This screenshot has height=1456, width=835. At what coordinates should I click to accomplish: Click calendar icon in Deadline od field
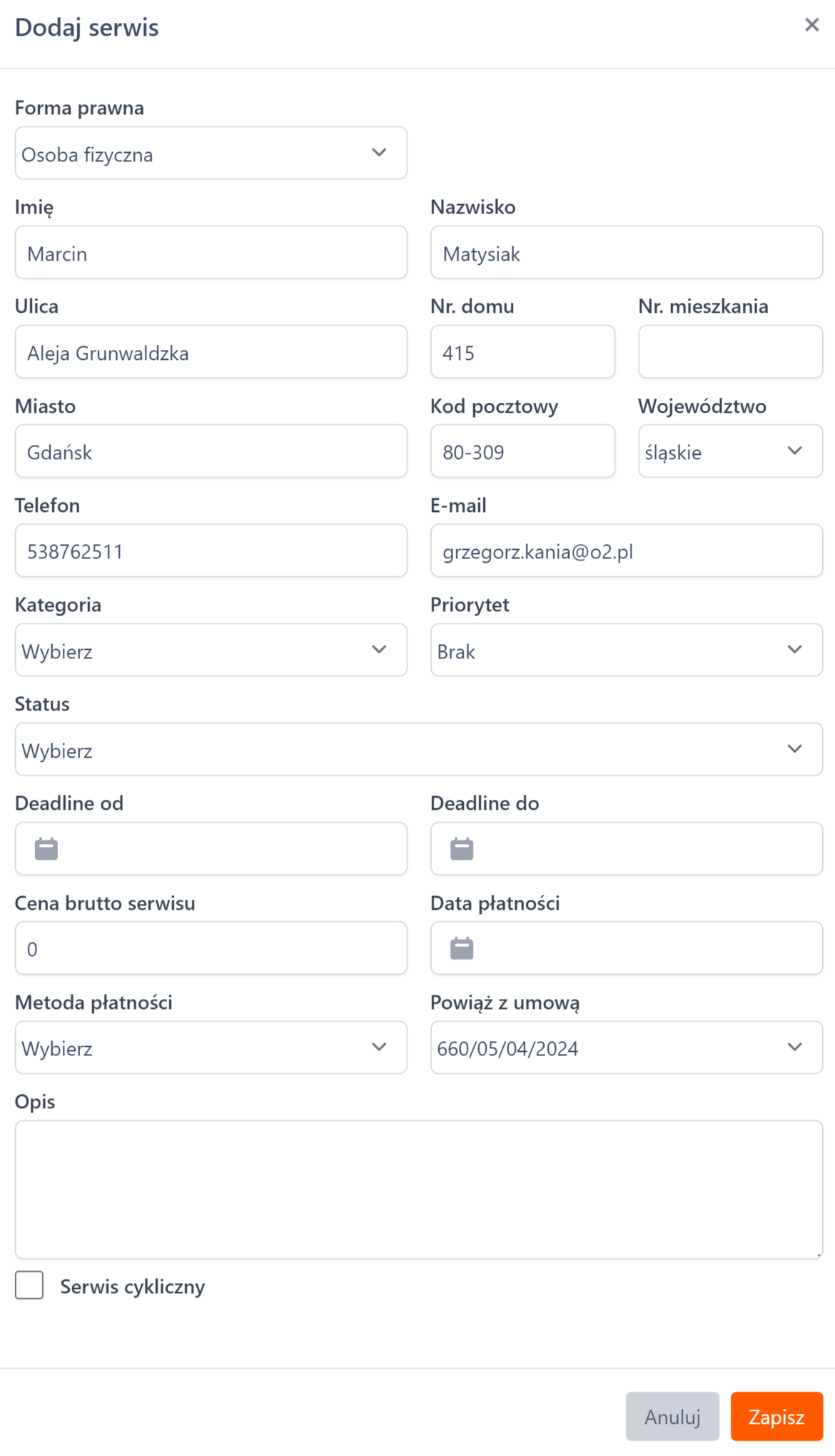point(46,849)
